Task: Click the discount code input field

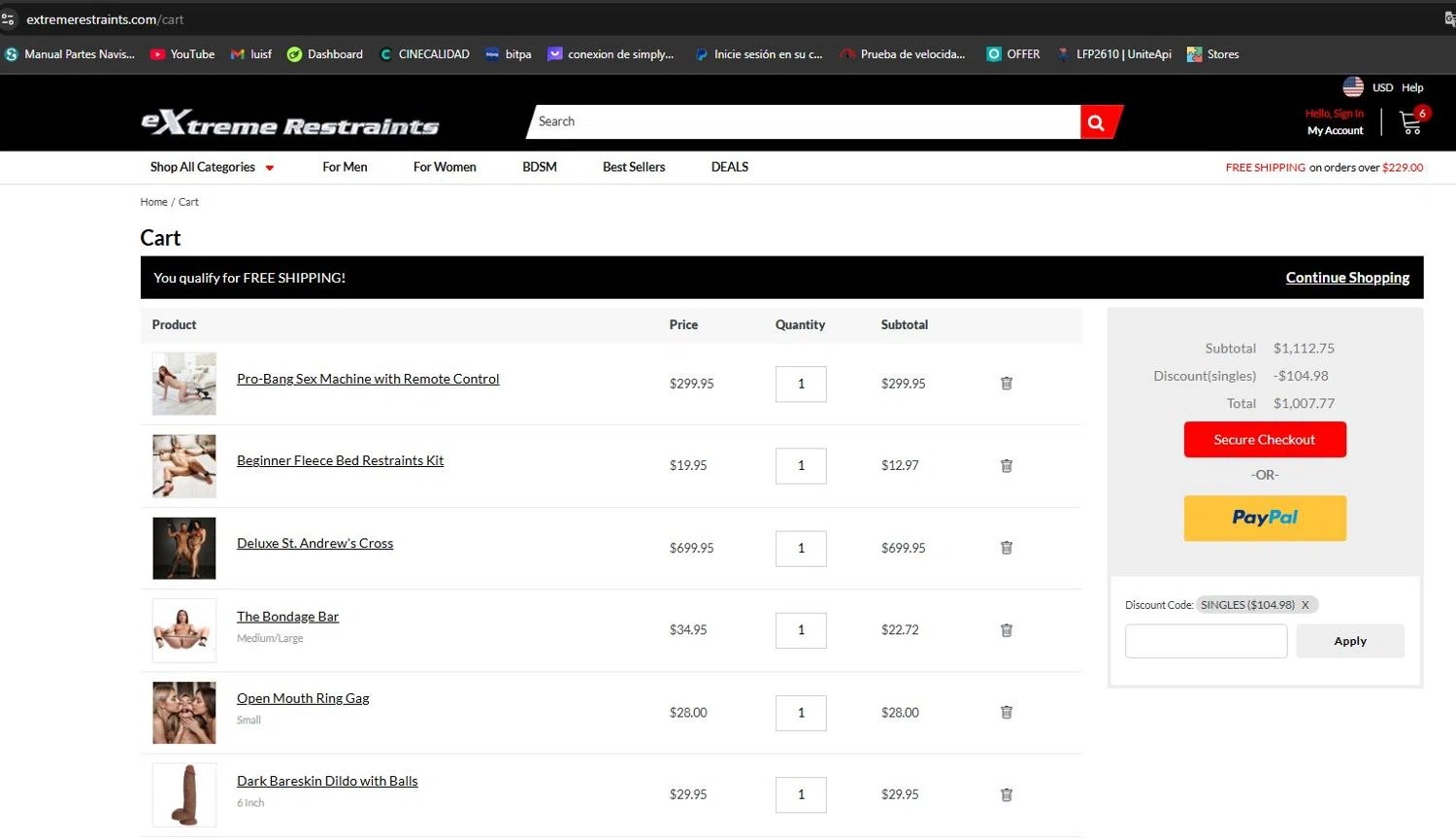Action: pos(1206,641)
